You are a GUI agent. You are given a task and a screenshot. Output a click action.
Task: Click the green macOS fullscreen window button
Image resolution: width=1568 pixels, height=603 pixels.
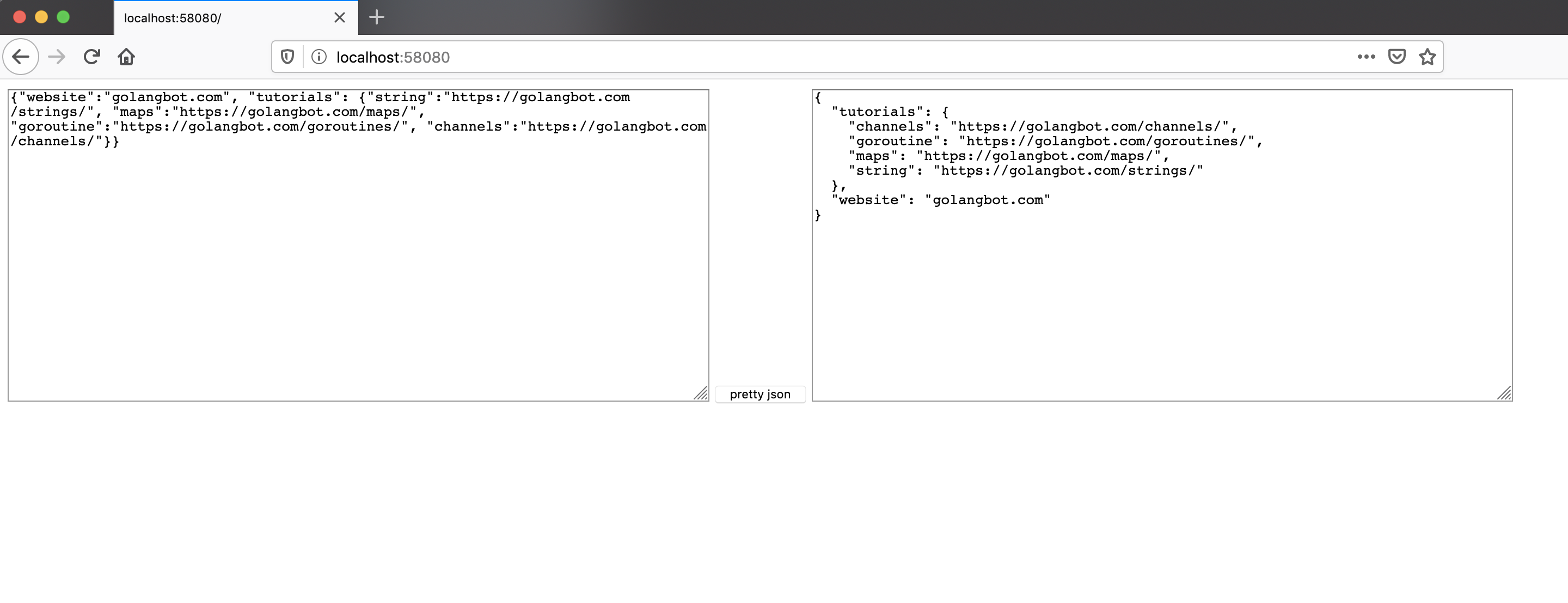(63, 17)
